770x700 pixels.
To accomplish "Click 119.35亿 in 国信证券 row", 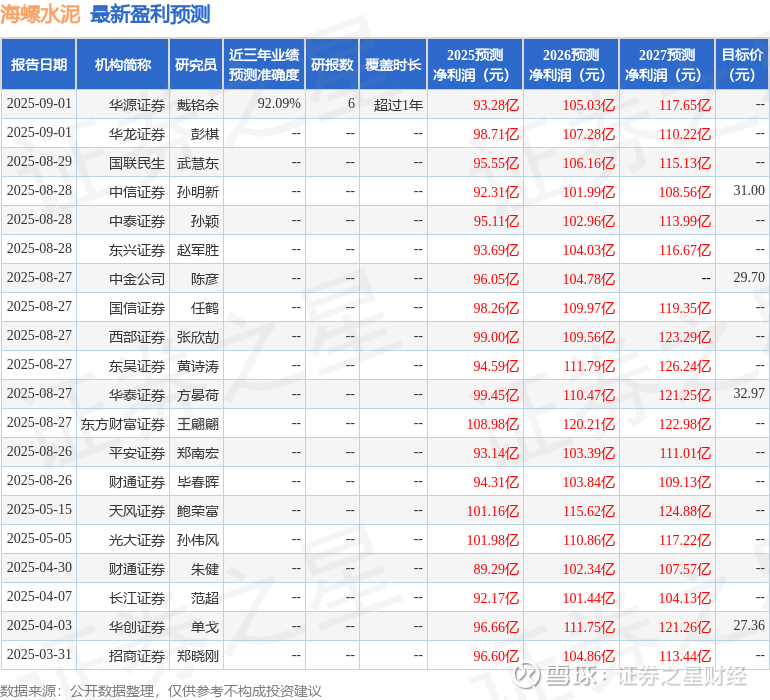I will (685, 308).
